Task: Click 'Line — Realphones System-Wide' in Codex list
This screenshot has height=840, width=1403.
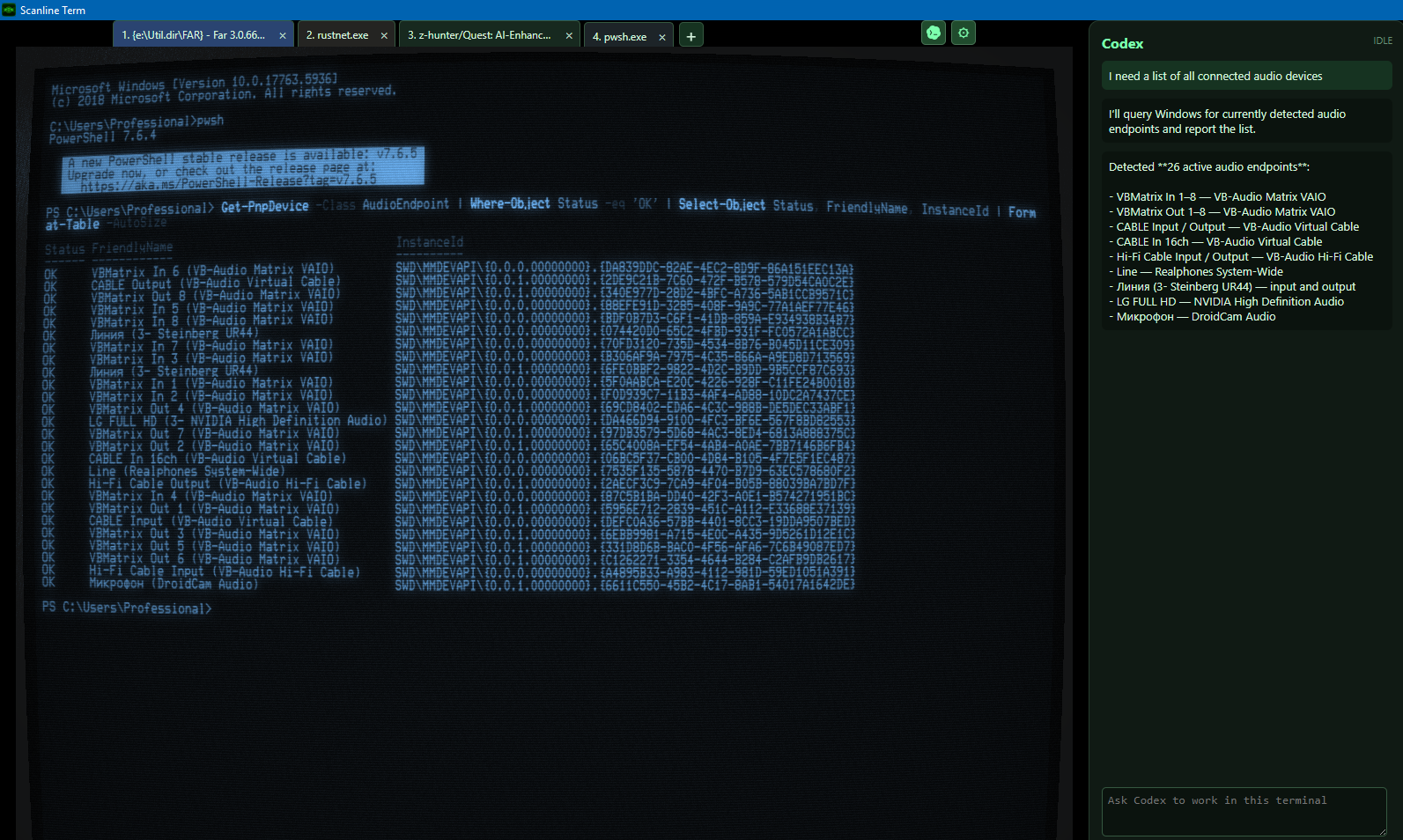Action: pyautogui.click(x=1196, y=272)
